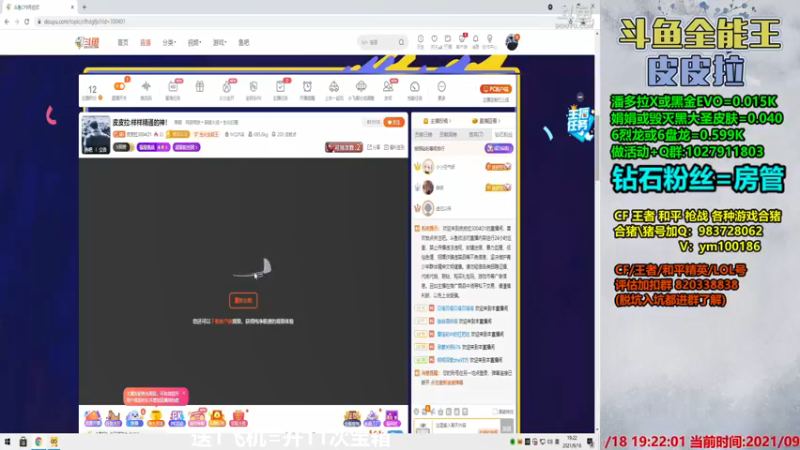
Task: Expand the 游戏 games dropdown
Action: coord(219,43)
